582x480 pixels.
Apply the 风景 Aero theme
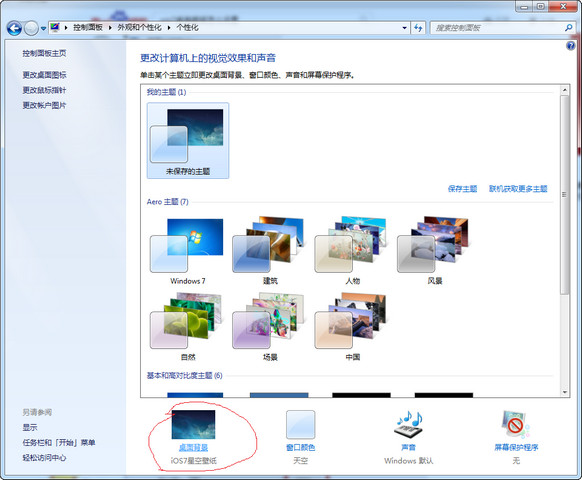coord(435,251)
